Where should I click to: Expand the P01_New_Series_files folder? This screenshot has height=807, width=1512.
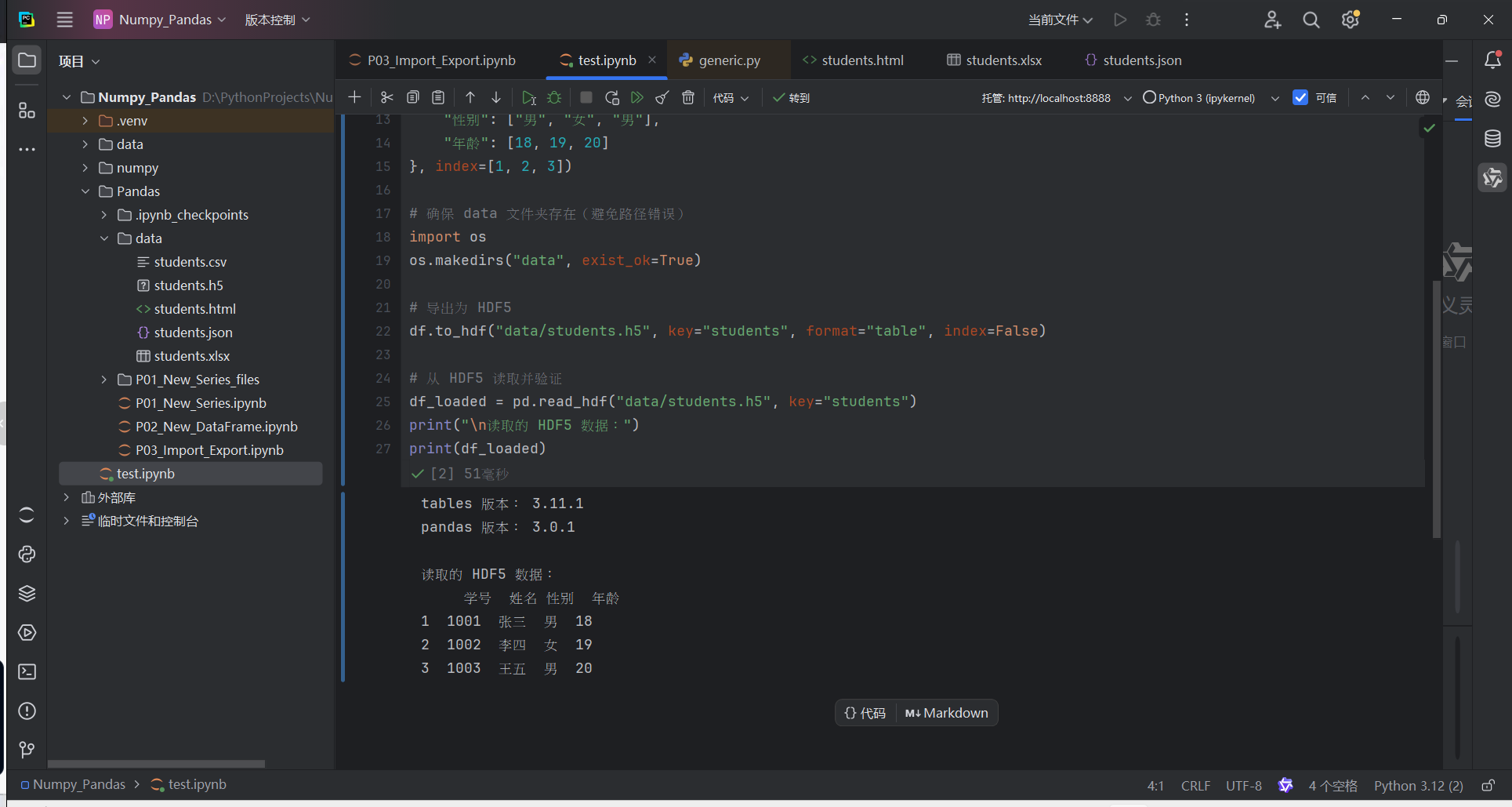[x=104, y=380]
